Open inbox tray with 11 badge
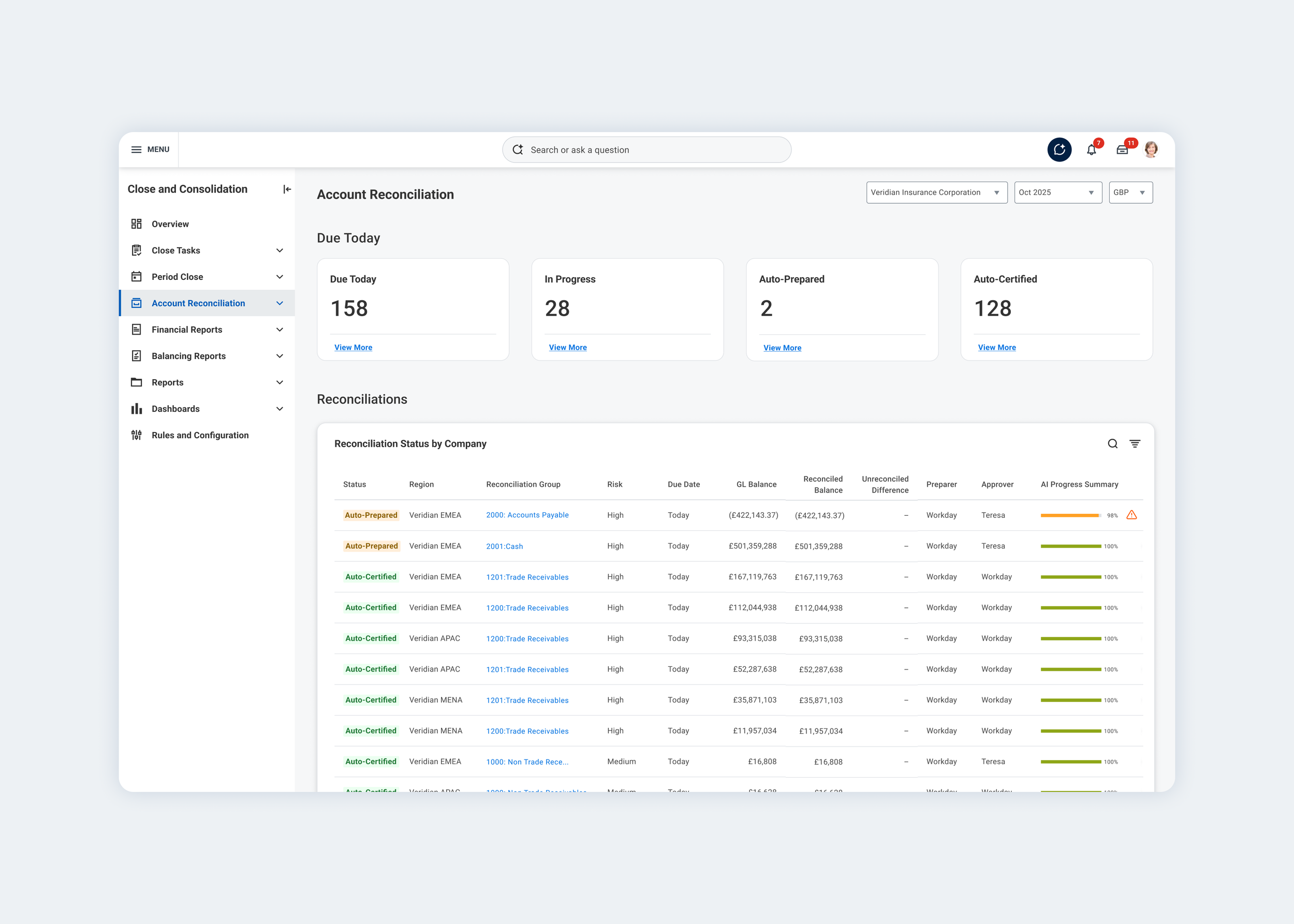 click(1122, 150)
